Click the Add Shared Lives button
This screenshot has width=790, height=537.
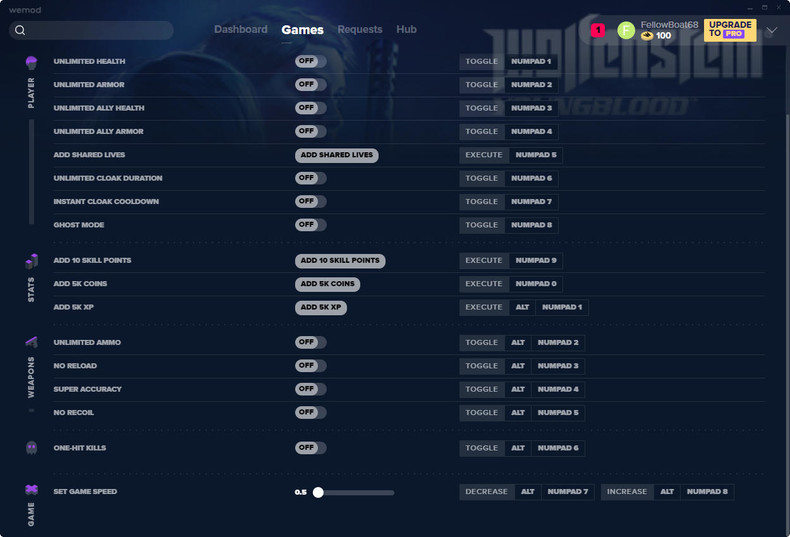[x=337, y=155]
